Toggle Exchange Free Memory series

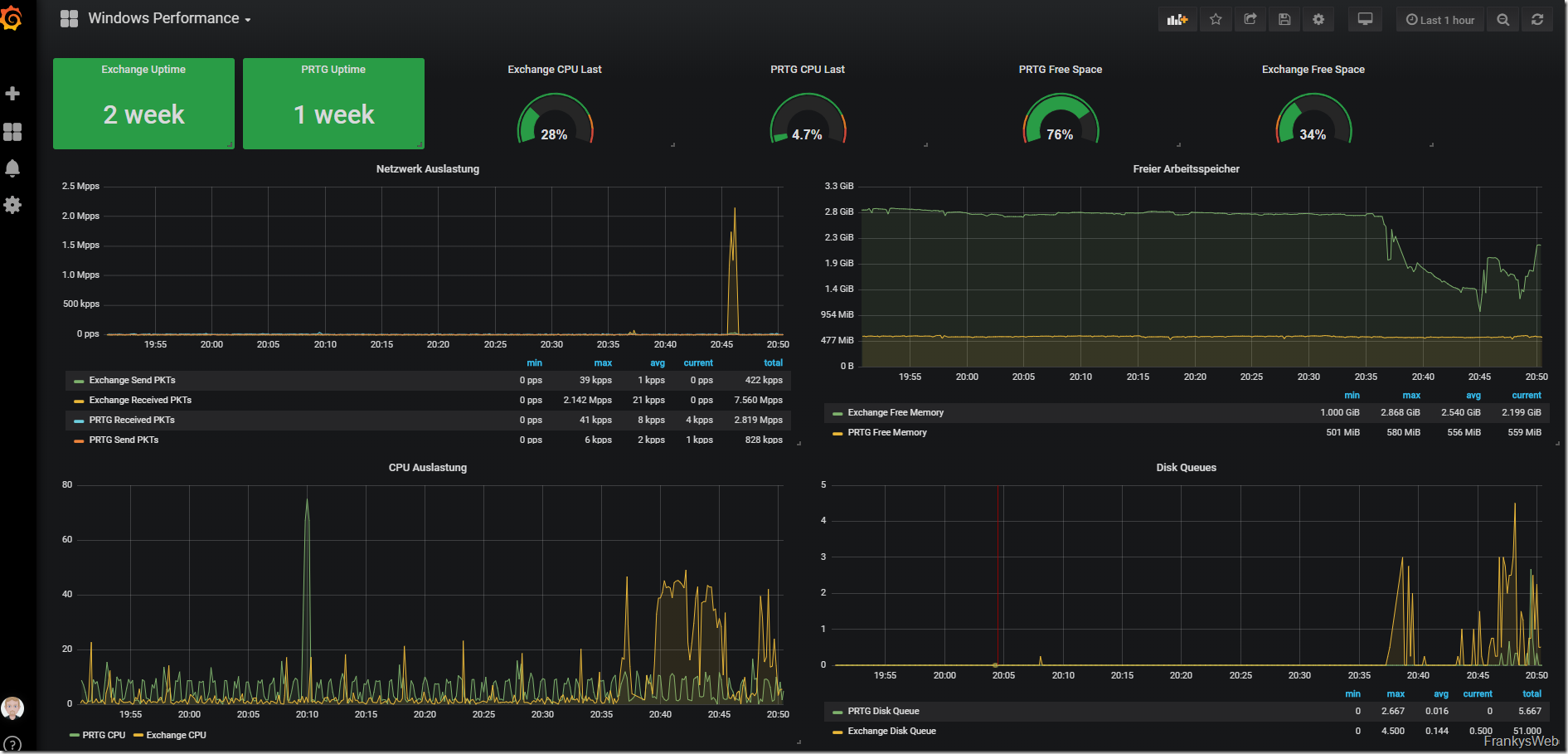(x=896, y=412)
